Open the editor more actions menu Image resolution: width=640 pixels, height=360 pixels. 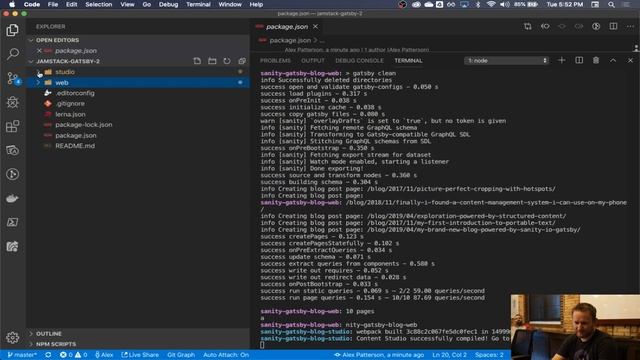click(x=630, y=27)
